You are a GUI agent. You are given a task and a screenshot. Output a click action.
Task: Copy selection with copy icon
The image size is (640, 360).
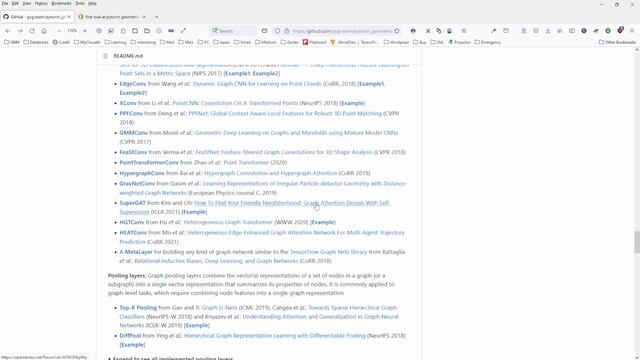coord(439,31)
